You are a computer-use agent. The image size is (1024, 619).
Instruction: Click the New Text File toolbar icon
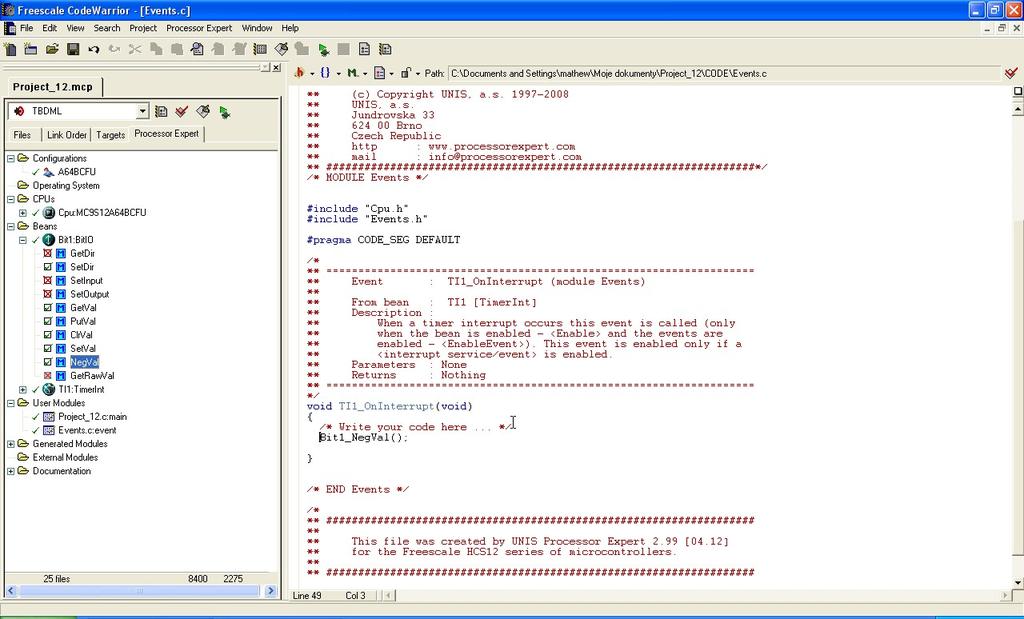coord(10,49)
